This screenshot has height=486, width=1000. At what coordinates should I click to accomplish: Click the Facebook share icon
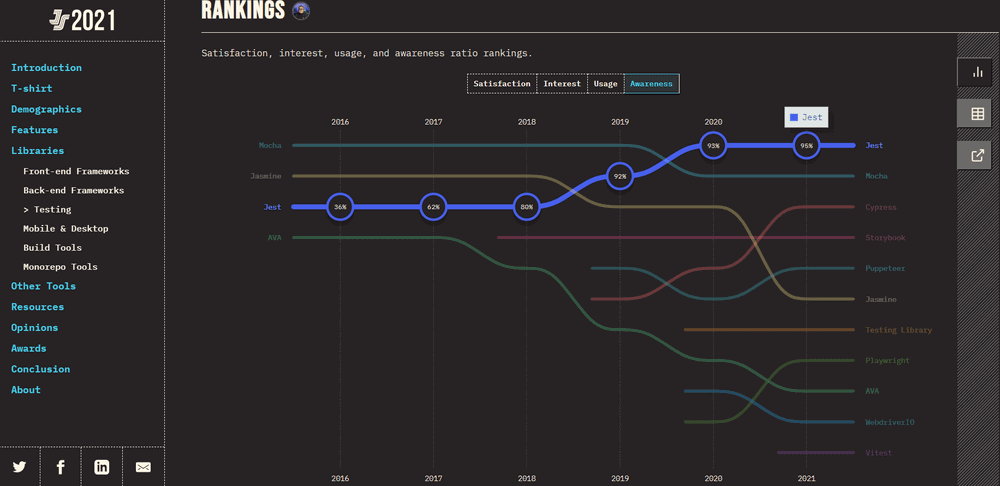pos(61,466)
